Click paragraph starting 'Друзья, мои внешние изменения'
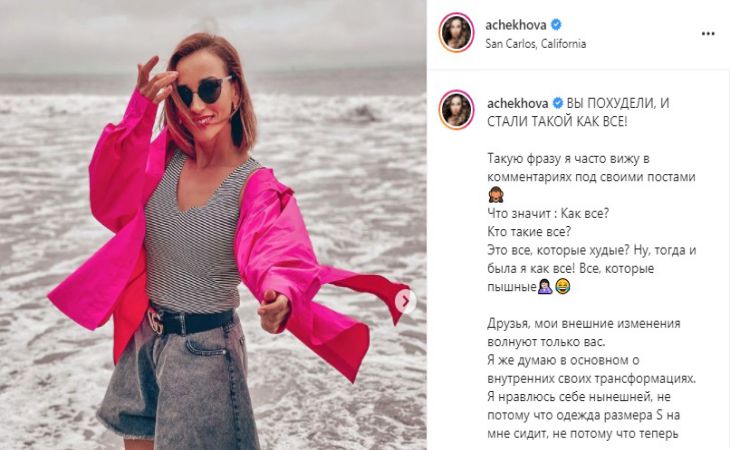 [x=583, y=332]
